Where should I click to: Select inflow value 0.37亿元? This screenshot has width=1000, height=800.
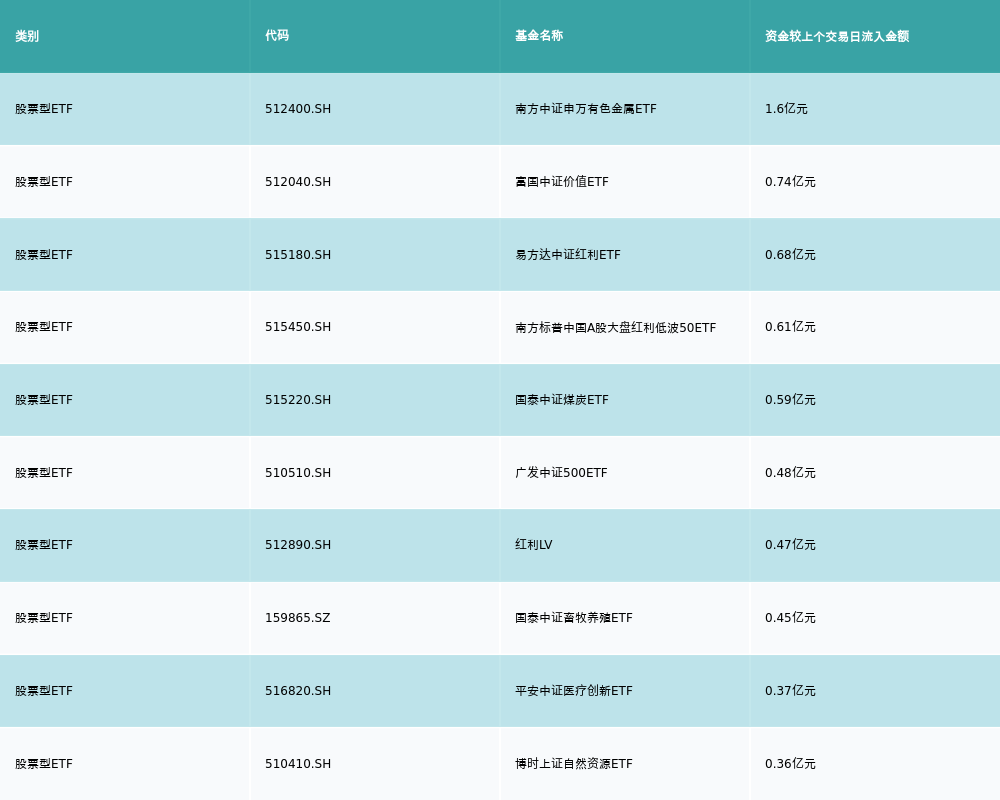(790, 691)
